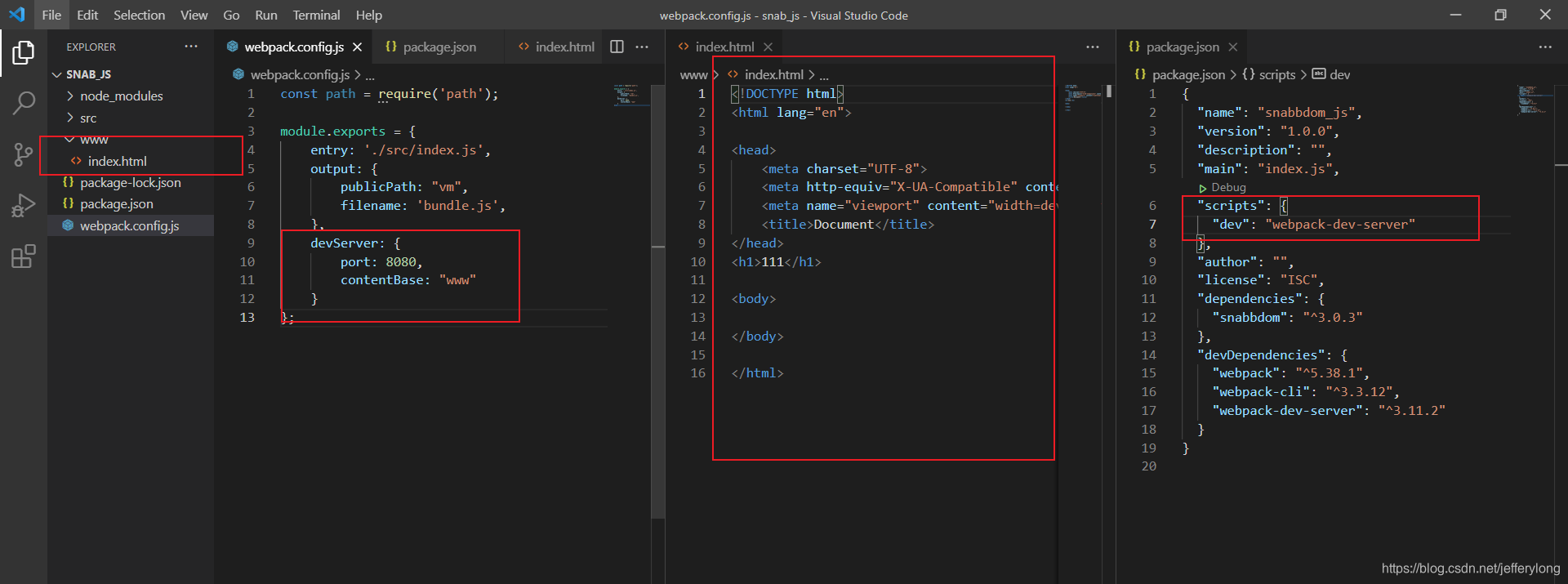Open package-lock.json in the explorer
This screenshot has height=584, width=1568.
click(131, 183)
